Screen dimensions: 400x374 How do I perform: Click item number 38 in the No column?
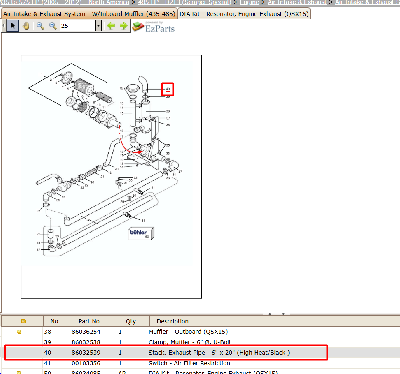47,332
